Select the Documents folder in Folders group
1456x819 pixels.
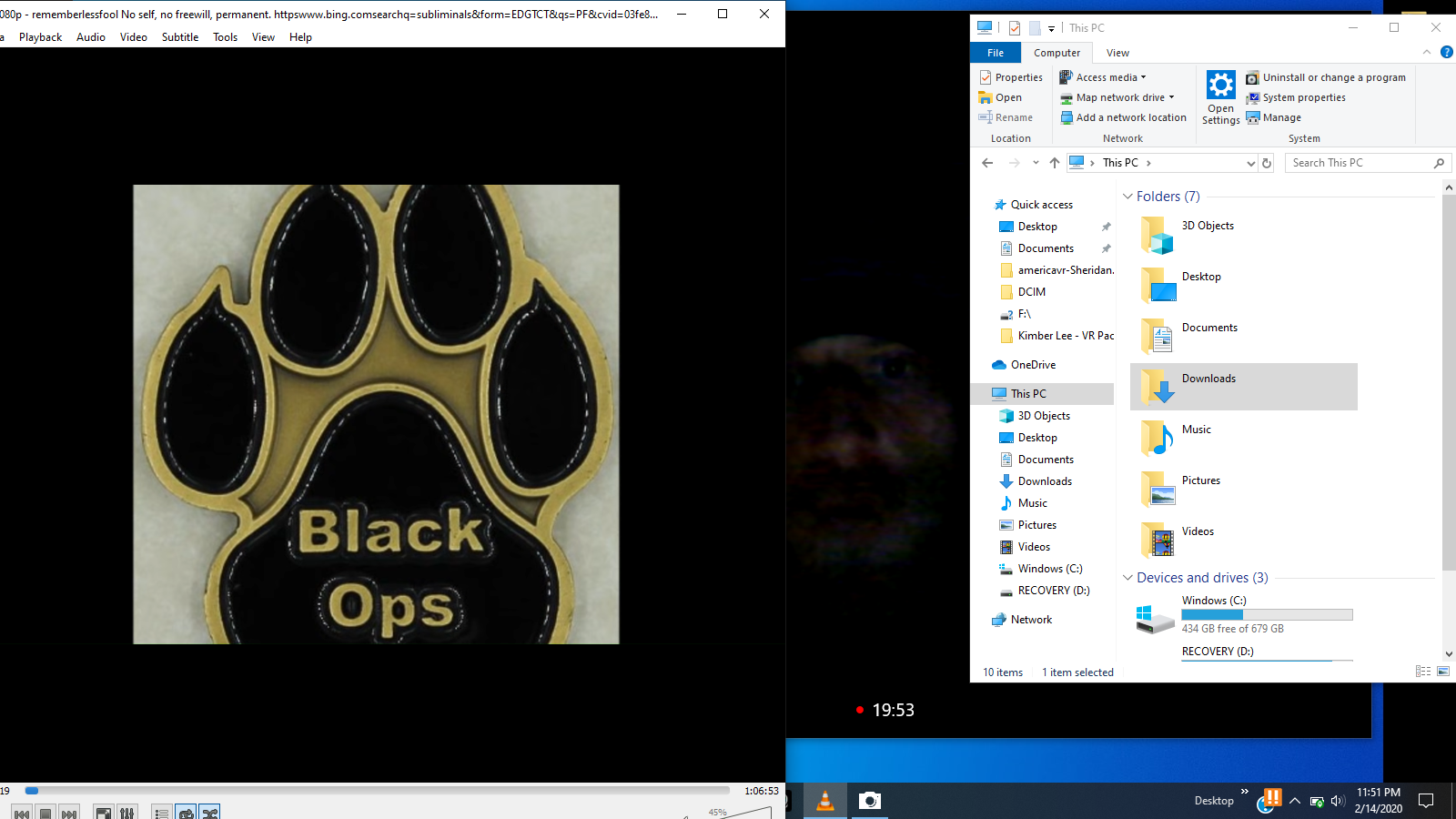click(x=1243, y=336)
